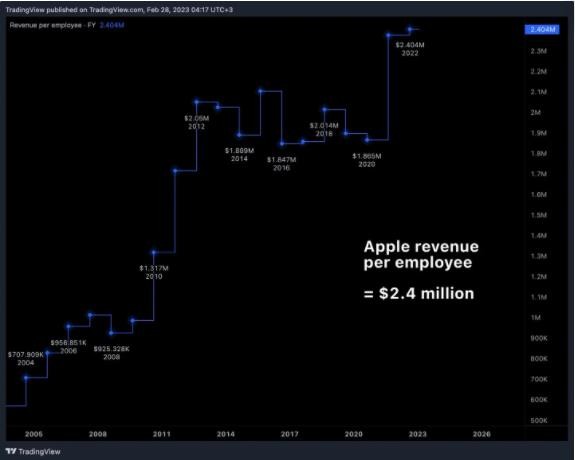
Task: Click the $956.851K 2006 data label
Action: [x=68, y=347]
